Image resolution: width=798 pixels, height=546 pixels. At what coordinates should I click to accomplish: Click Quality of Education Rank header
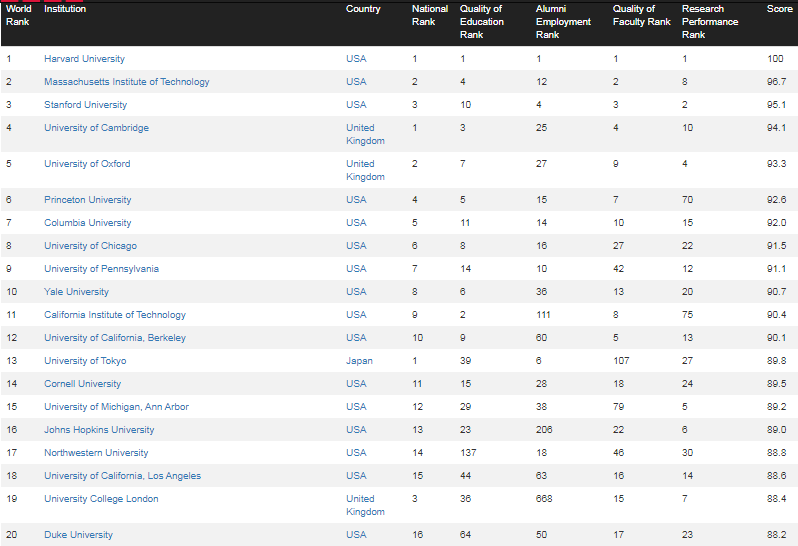pos(481,21)
